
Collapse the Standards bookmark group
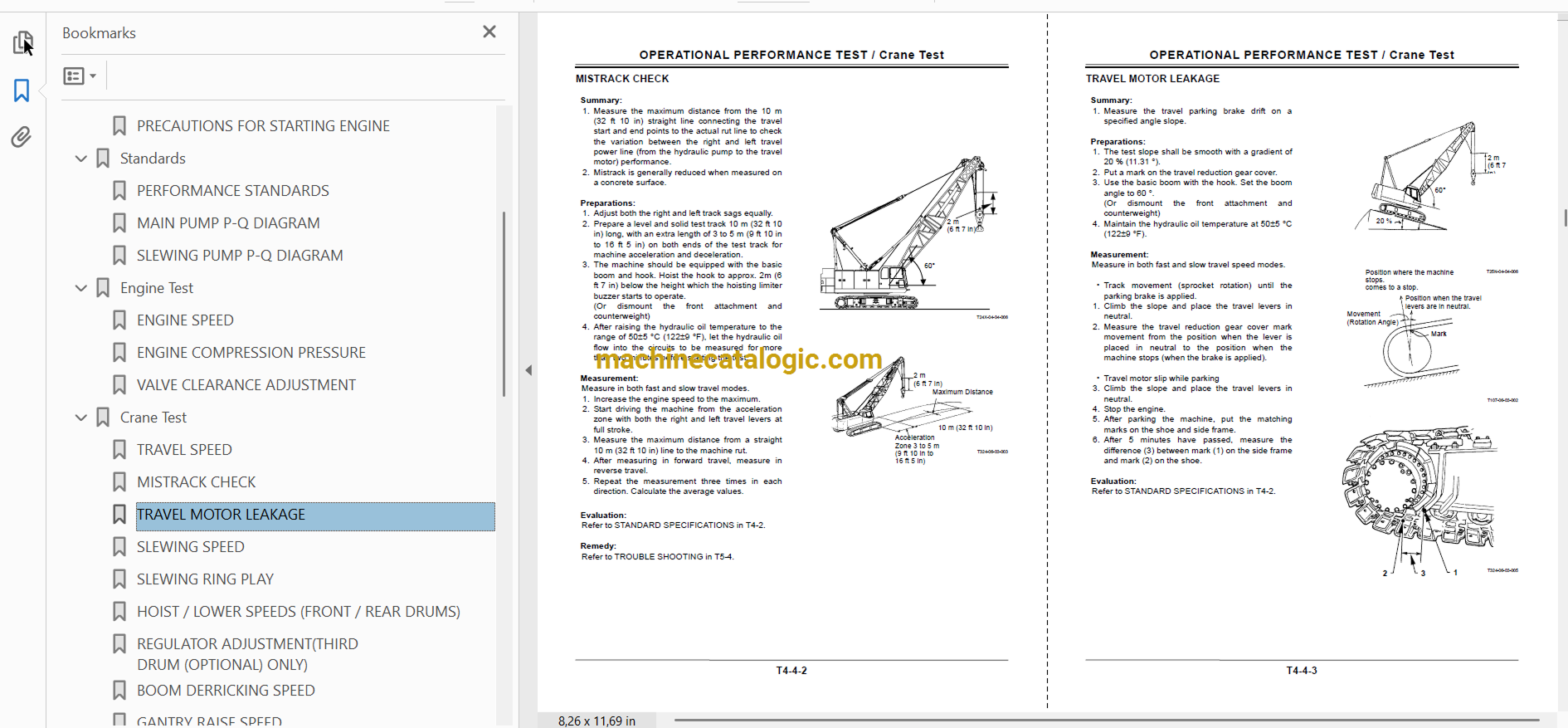81,159
